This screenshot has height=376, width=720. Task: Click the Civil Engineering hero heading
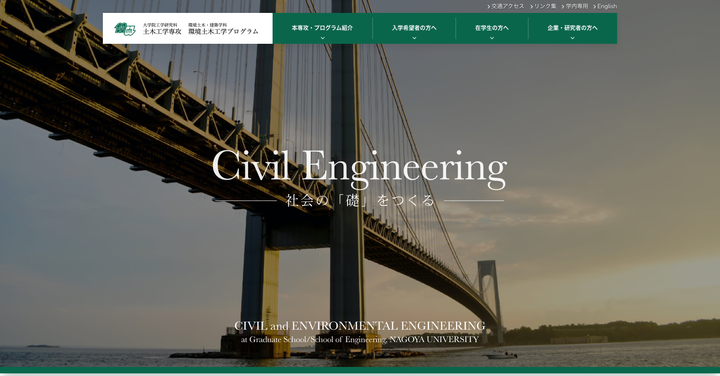tap(360, 168)
